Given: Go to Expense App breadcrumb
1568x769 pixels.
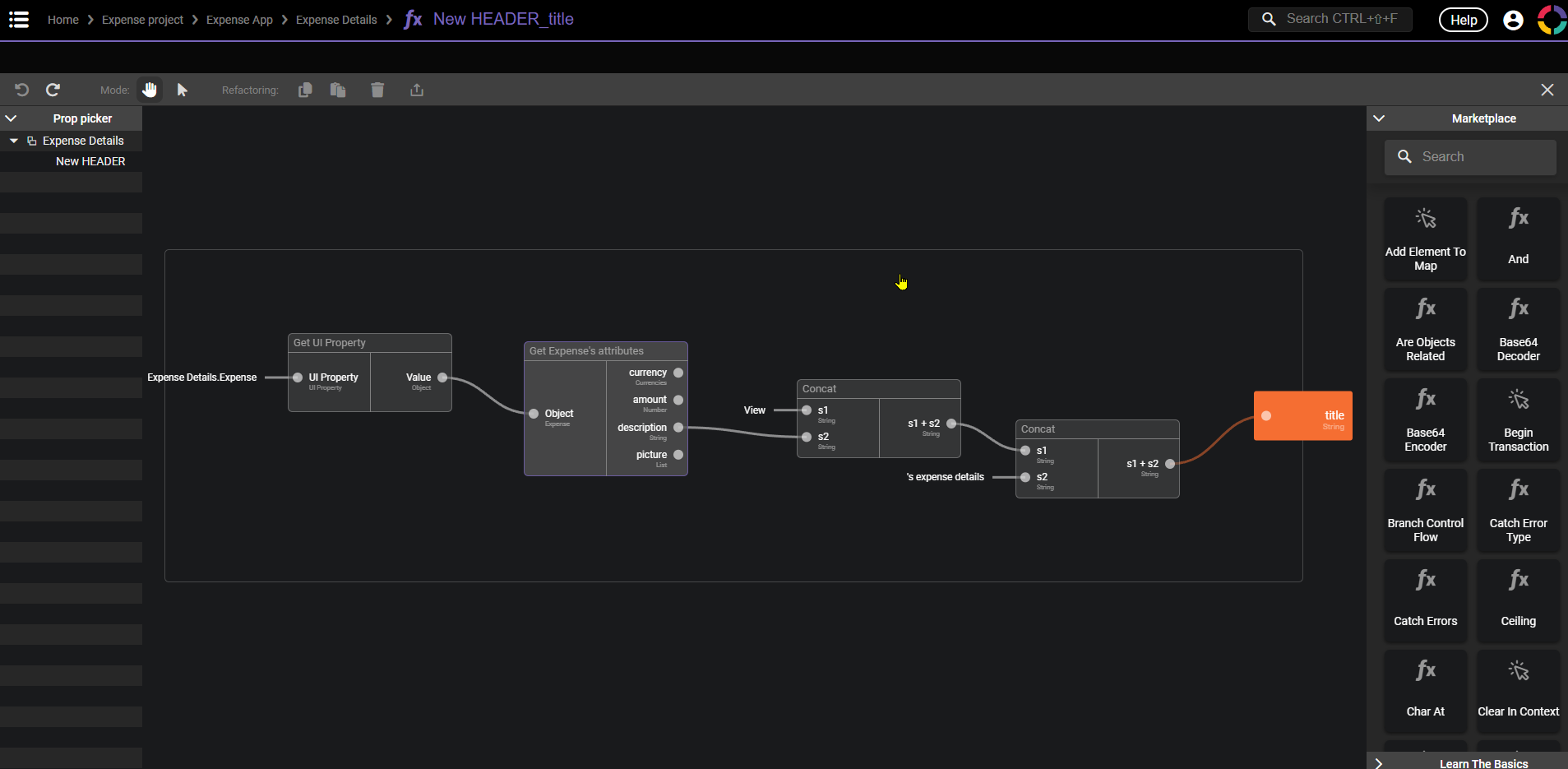Looking at the screenshot, I should [239, 20].
